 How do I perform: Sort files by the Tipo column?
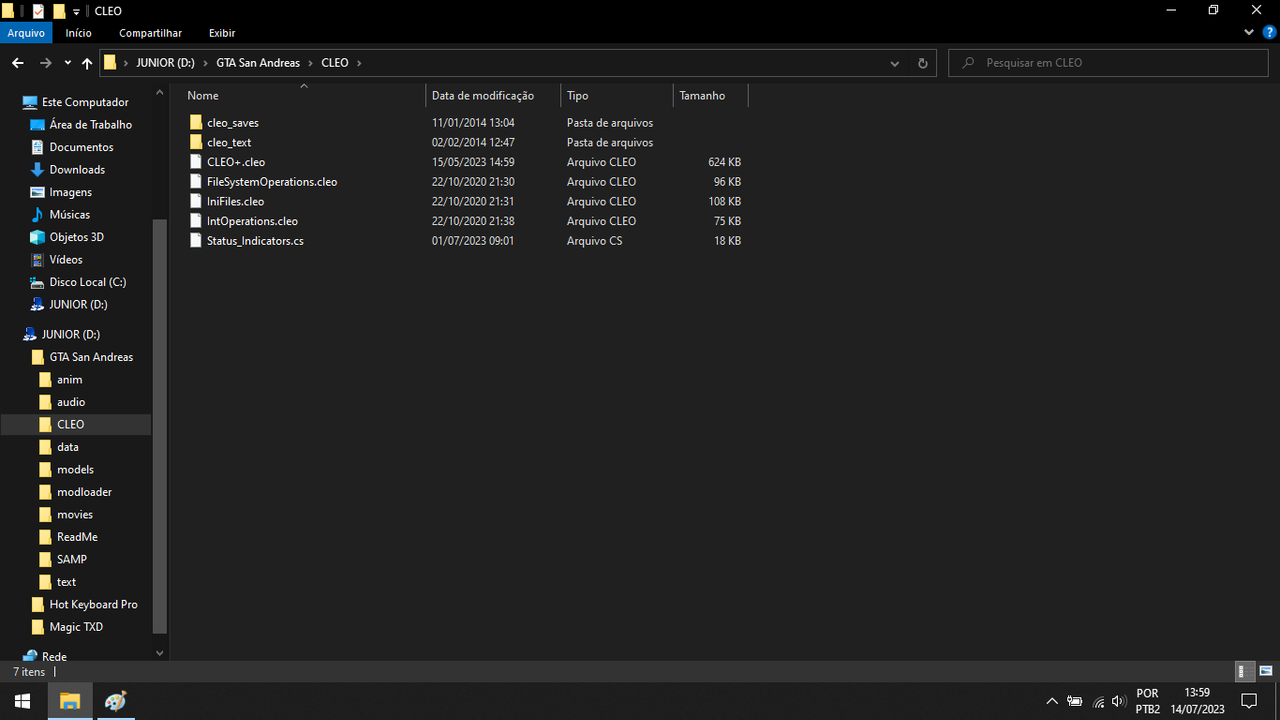tap(577, 96)
